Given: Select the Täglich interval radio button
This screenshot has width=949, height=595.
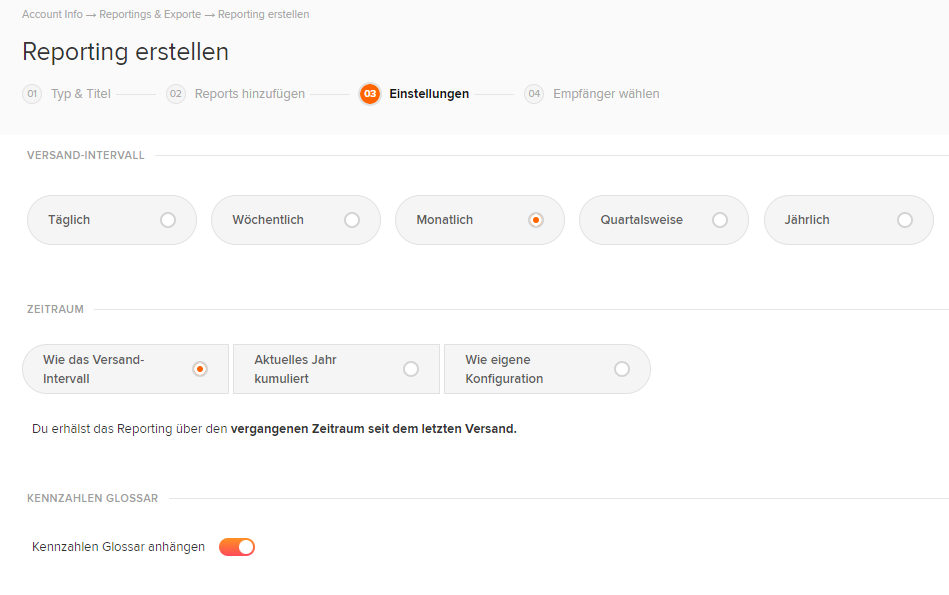Looking at the screenshot, I should 168,220.
